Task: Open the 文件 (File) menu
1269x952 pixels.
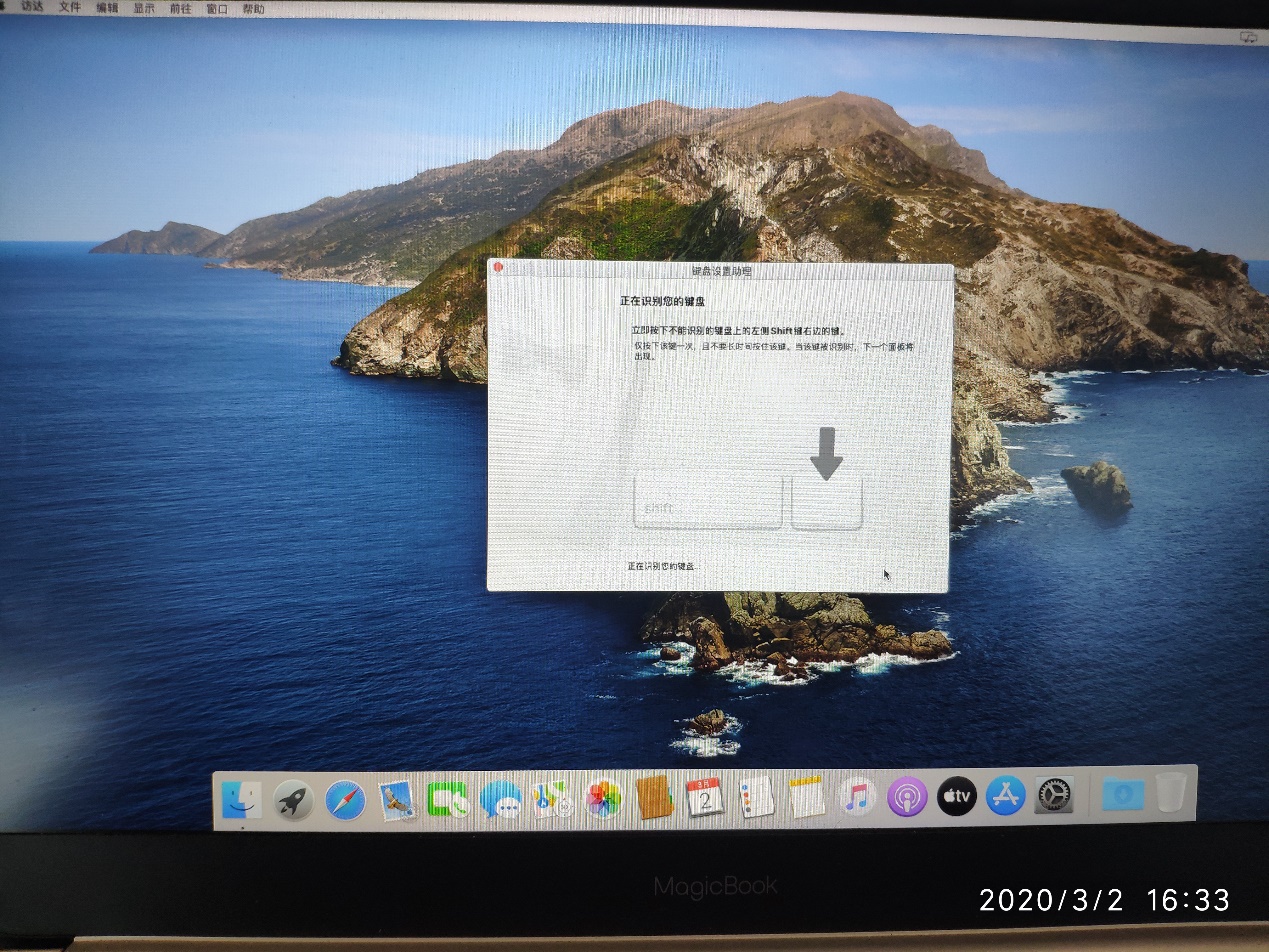Action: 69,8
